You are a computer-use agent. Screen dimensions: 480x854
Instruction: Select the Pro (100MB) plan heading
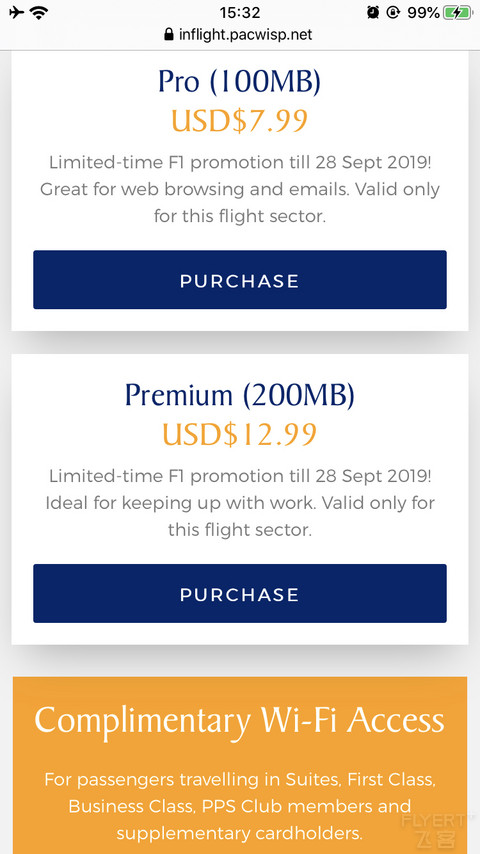point(240,82)
